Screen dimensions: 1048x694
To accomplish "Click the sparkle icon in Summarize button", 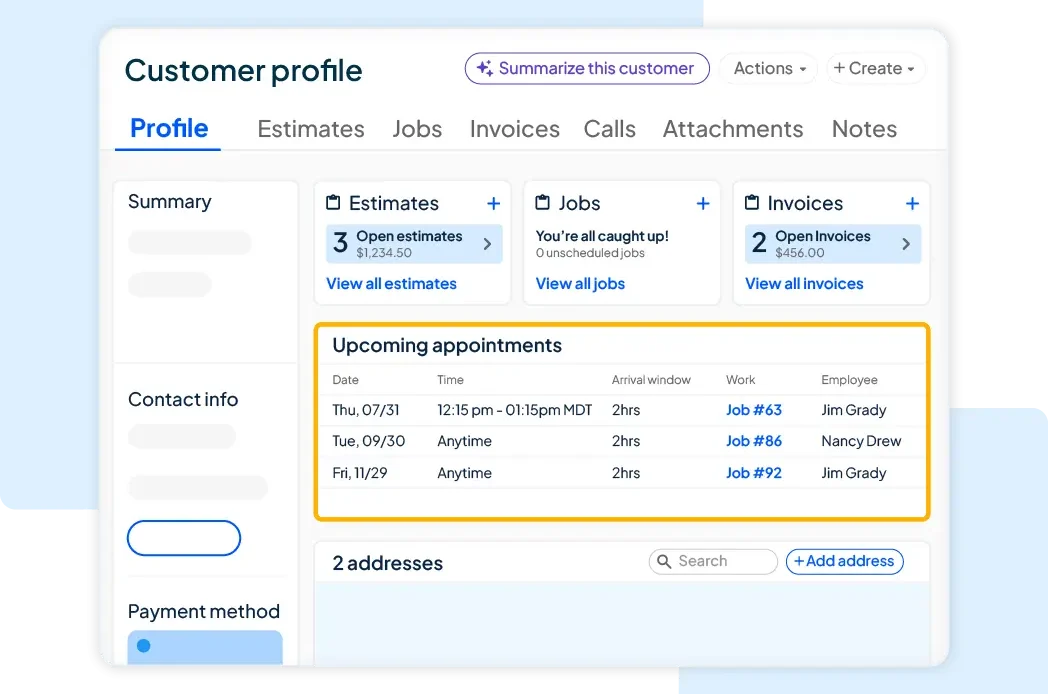I will 485,68.
